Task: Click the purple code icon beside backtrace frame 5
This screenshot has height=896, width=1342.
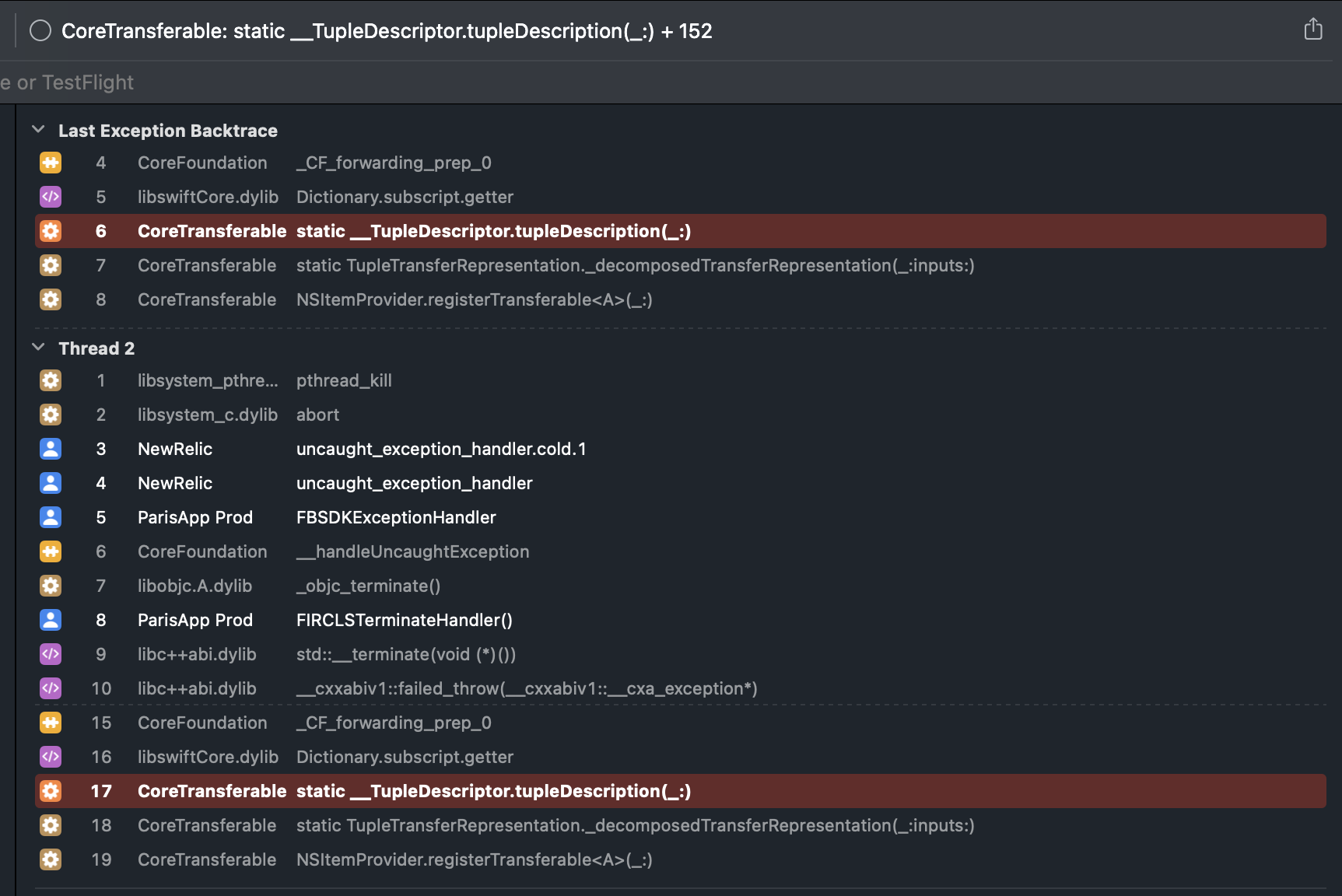Action: [51, 197]
